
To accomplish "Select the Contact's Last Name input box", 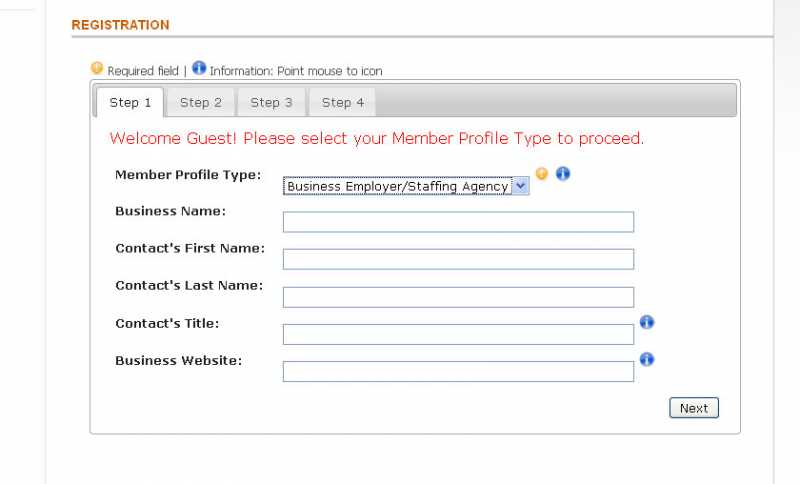I will [458, 297].
